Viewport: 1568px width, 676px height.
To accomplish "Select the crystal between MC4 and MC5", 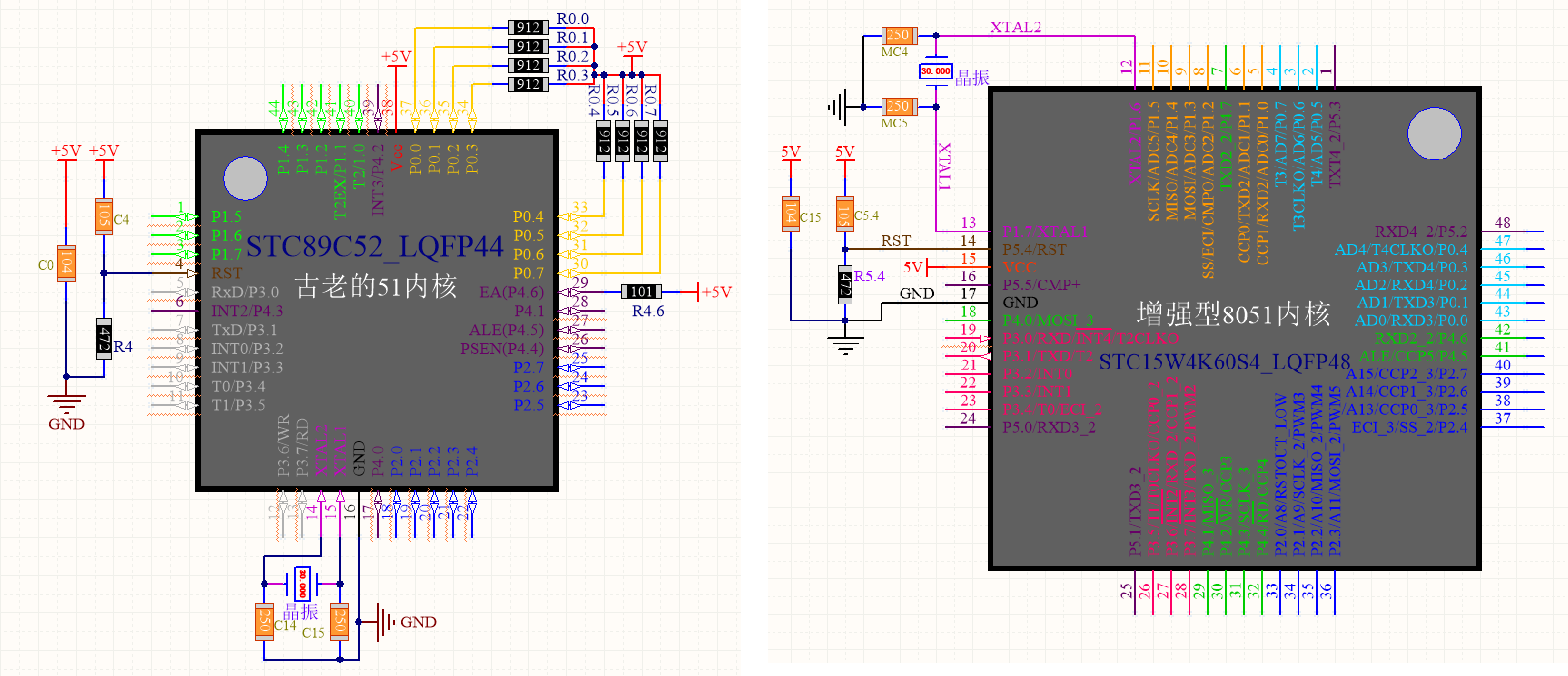I will pyautogui.click(x=937, y=71).
